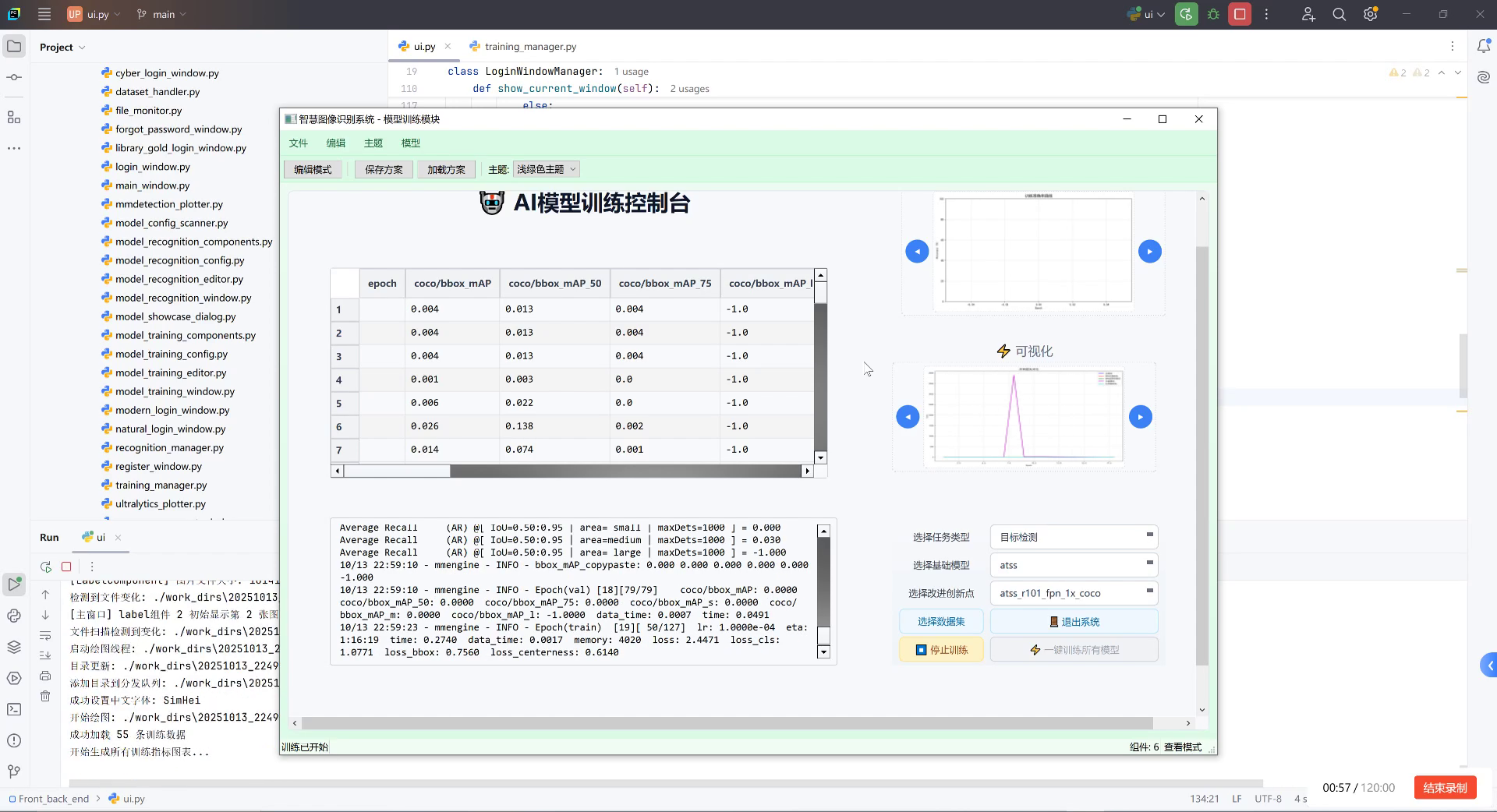
Task: Click the right arrow of the 可视化 chart carousel
Action: [x=1140, y=417]
